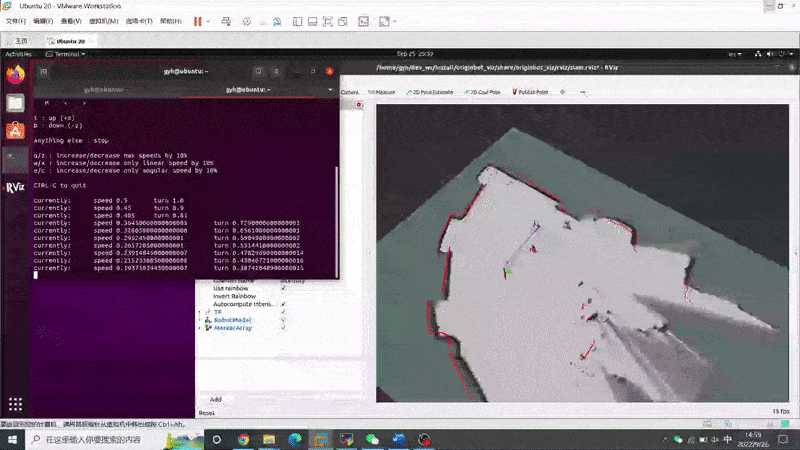The width and height of the screenshot is (800, 450).
Task: Toggle the Autocompute Intensity checkbox
Action: (x=283, y=303)
